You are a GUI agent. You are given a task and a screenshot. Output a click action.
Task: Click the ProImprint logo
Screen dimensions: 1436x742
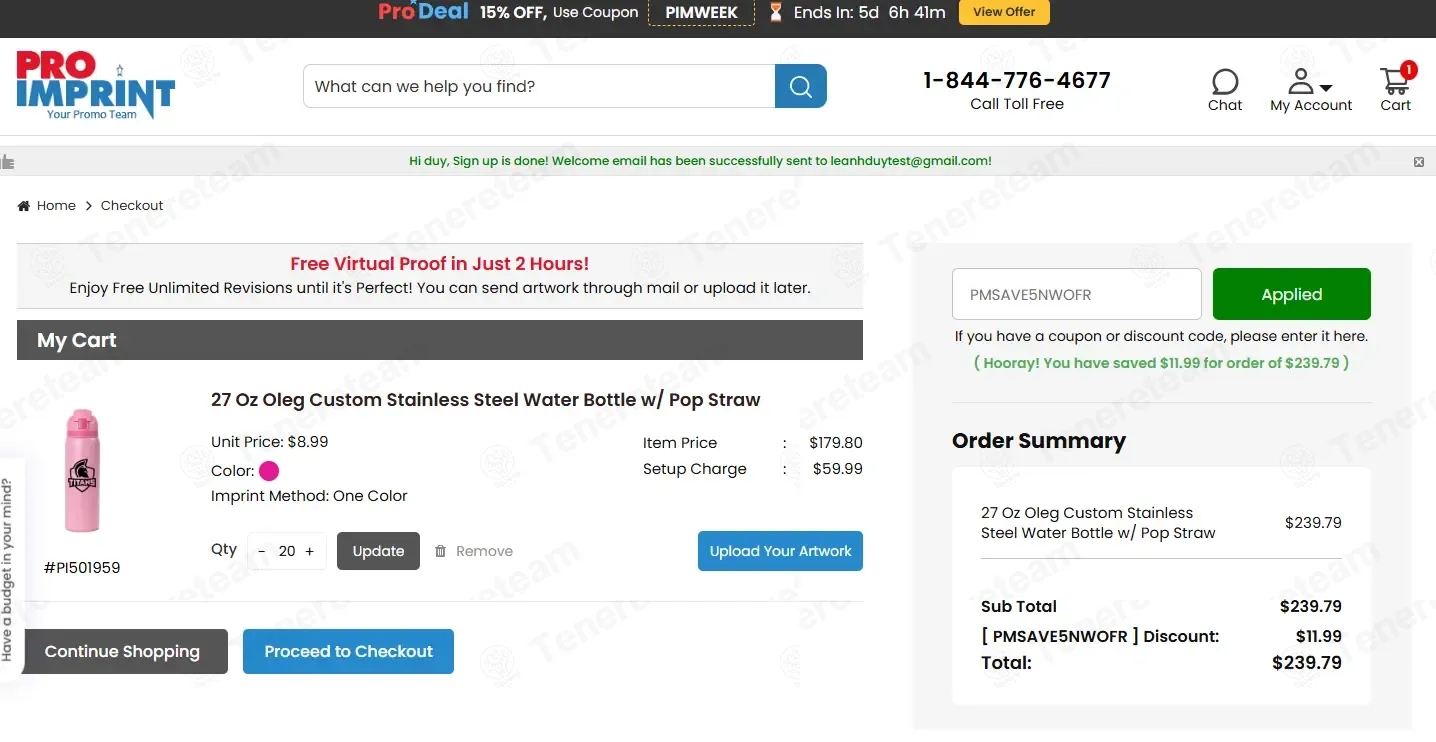pyautogui.click(x=95, y=86)
